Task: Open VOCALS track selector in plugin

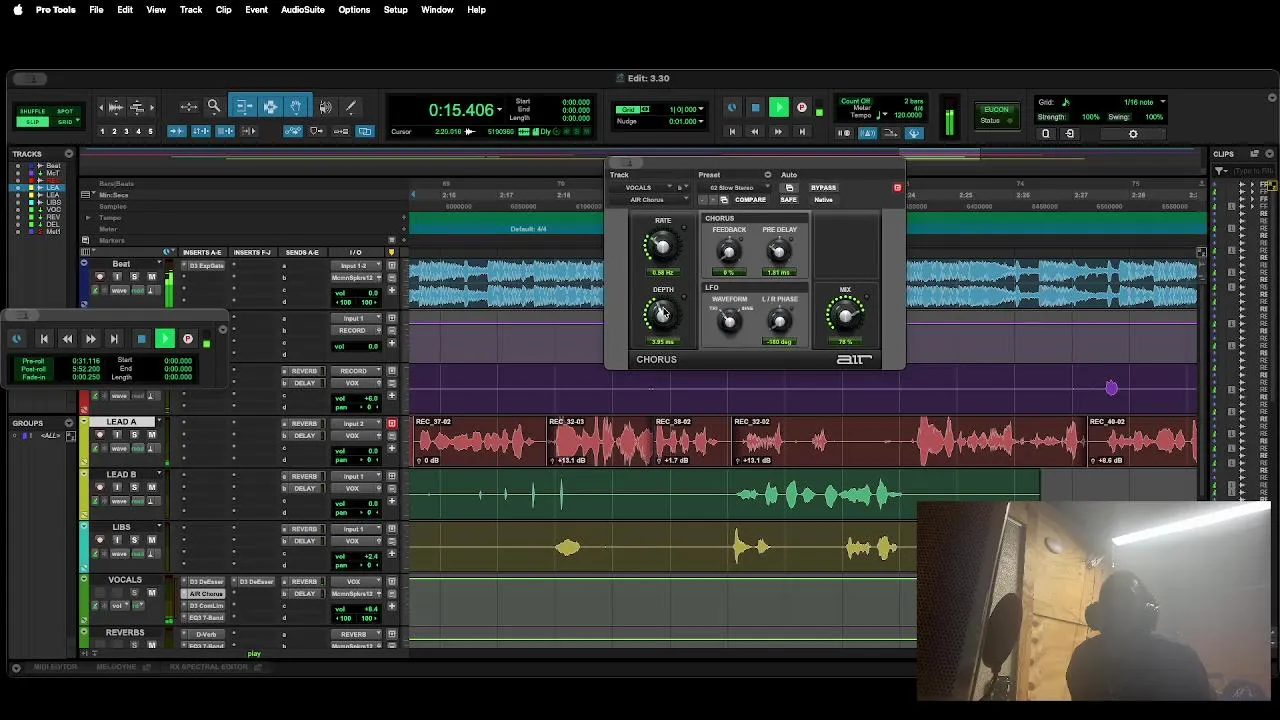Action: [645, 188]
